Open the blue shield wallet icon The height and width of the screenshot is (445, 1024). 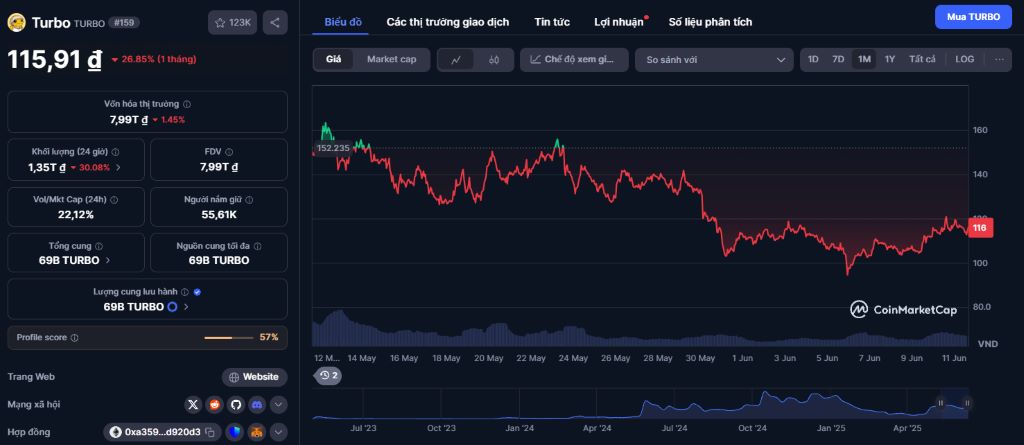(x=236, y=432)
